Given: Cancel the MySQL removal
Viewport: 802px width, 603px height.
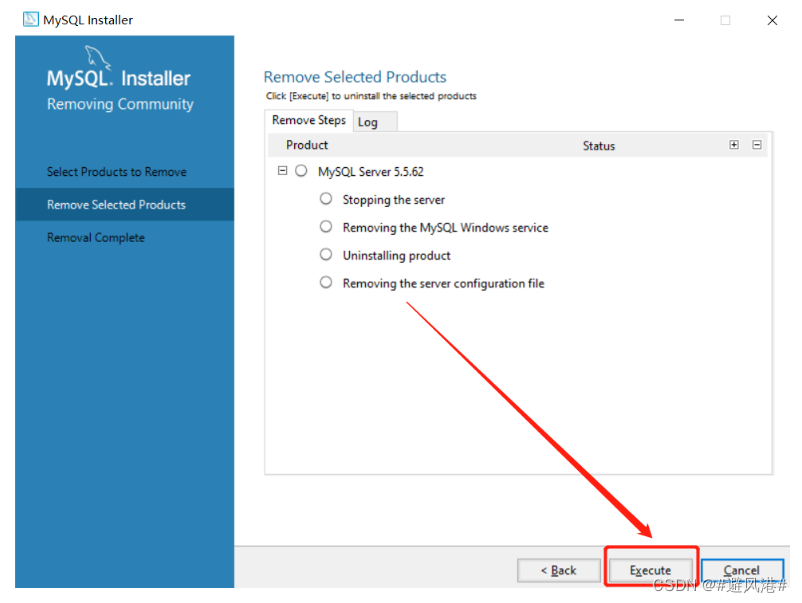Looking at the screenshot, I should click(x=742, y=570).
